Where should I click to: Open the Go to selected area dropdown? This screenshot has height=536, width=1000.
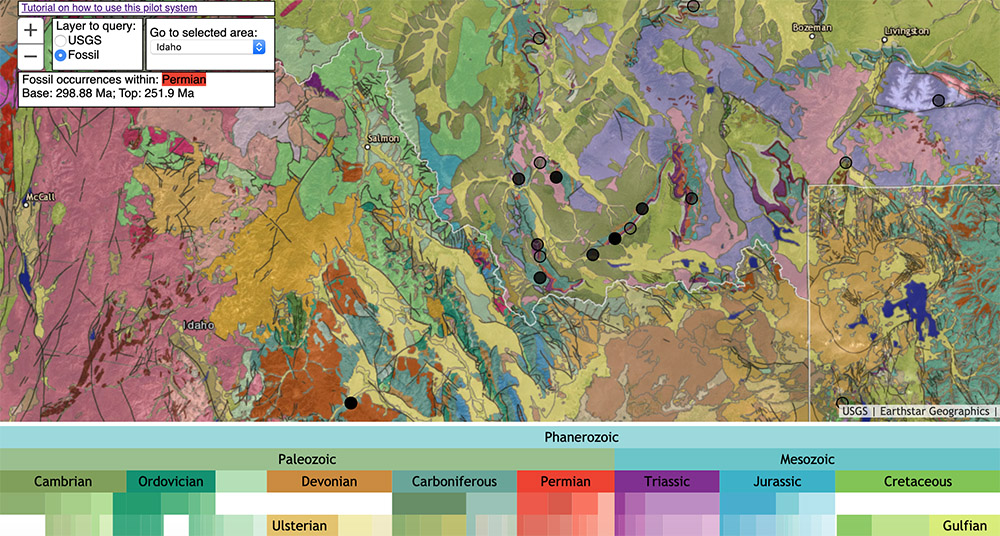coord(207,47)
